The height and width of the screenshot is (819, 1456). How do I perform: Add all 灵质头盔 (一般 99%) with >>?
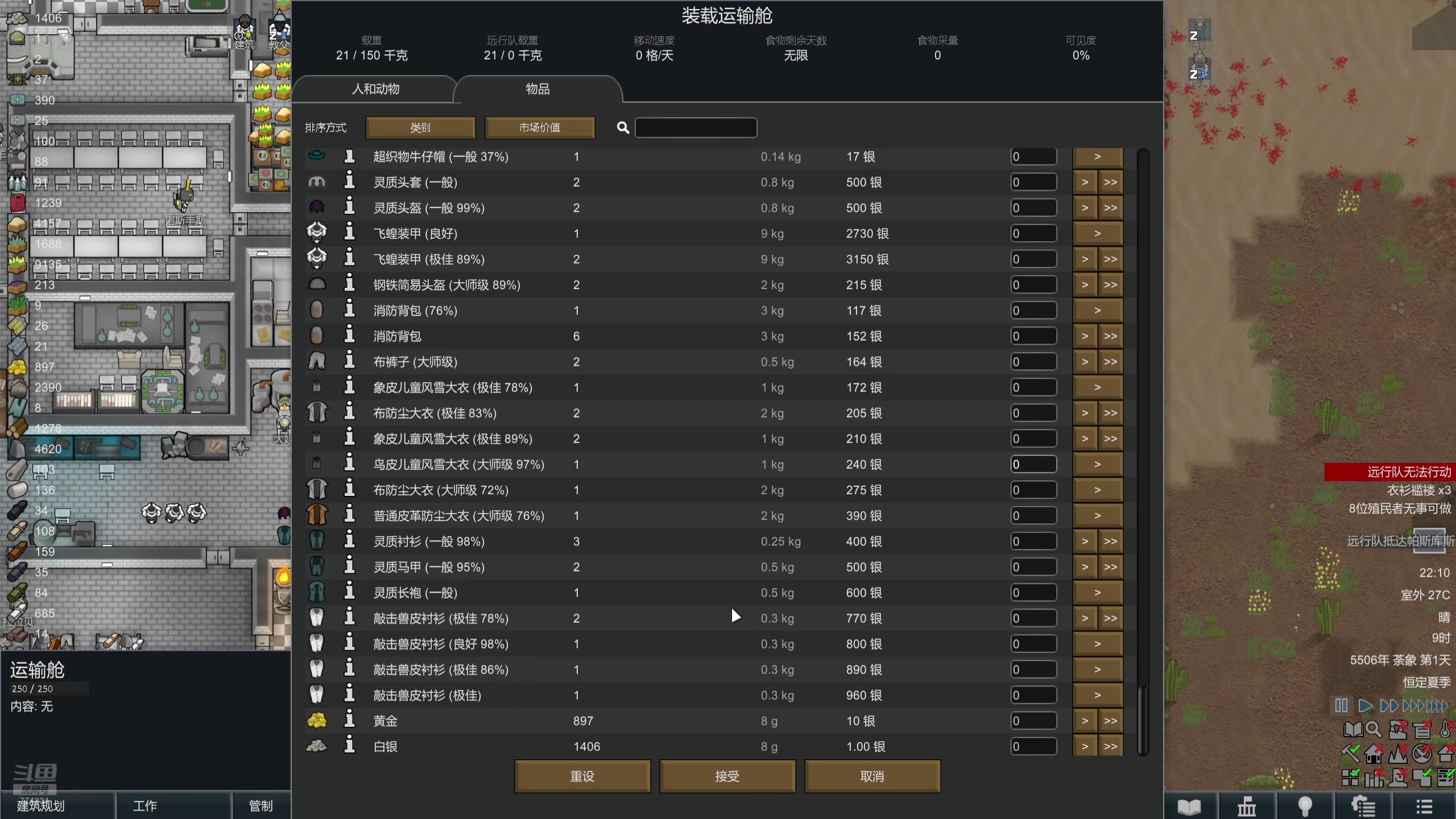tap(1110, 208)
